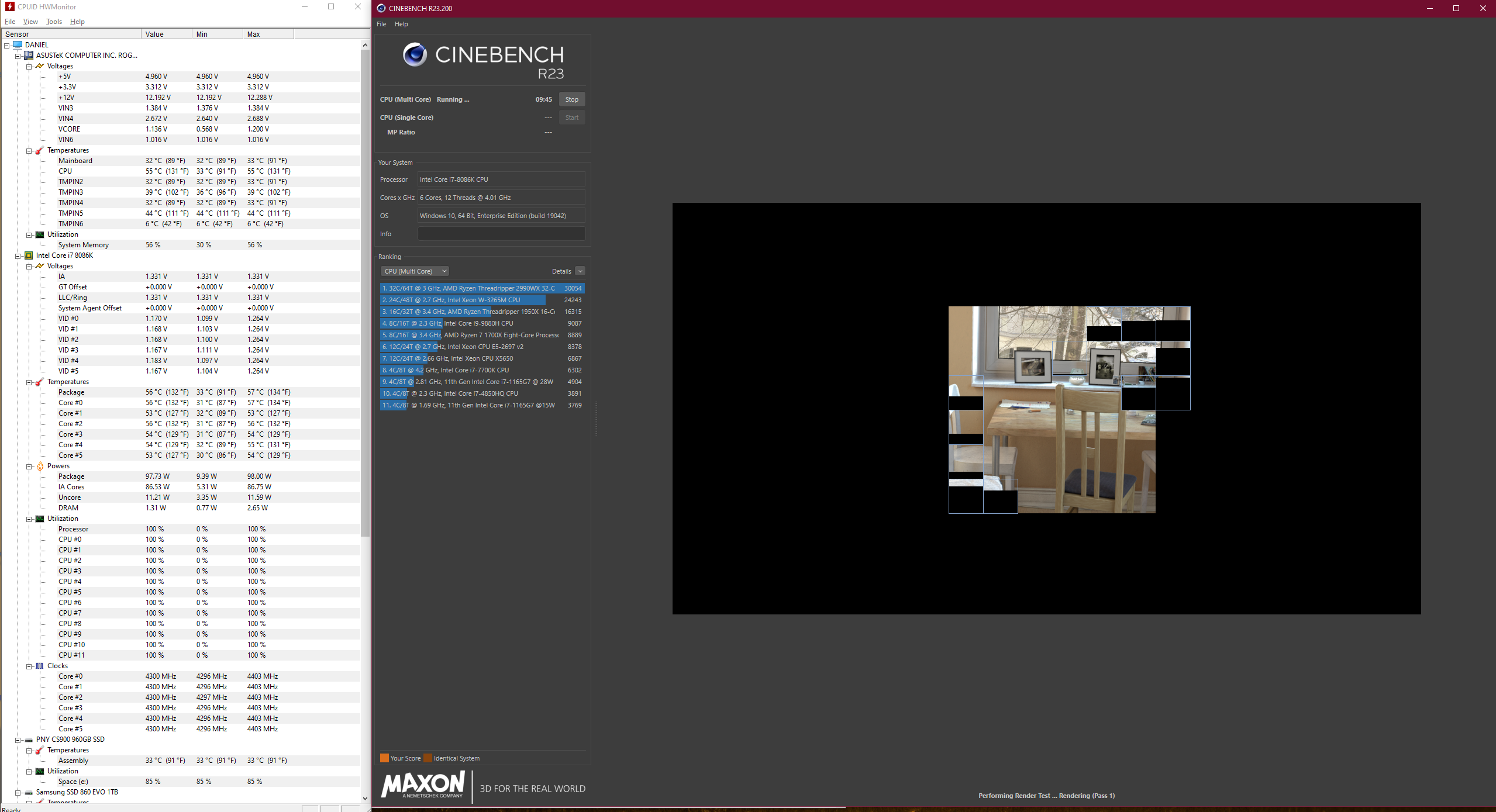The image size is (1496, 812).
Task: Click the Voltages lightning icon under ASUSTeK
Action: (x=39, y=66)
